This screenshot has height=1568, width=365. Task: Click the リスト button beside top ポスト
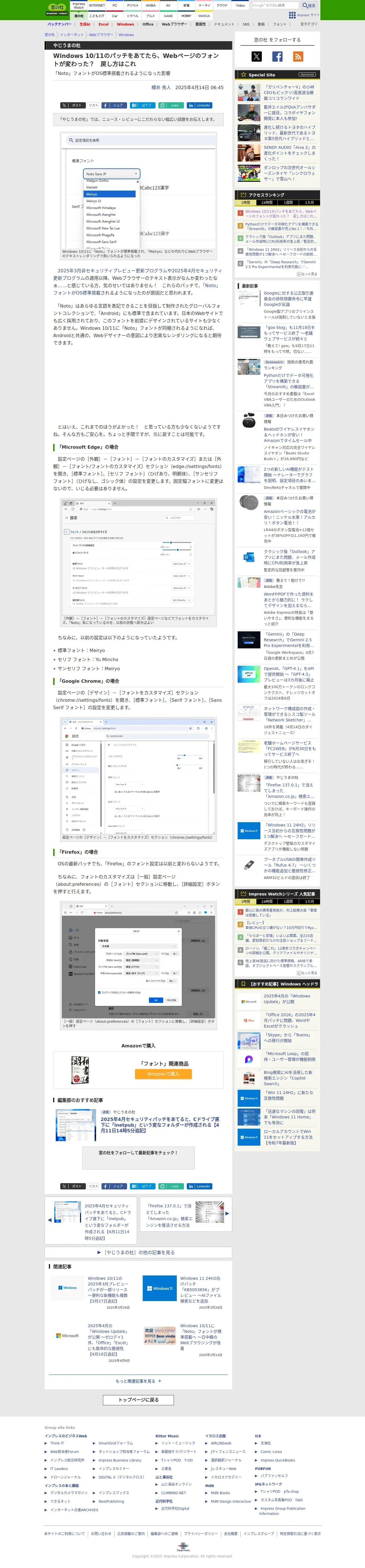coord(93,105)
